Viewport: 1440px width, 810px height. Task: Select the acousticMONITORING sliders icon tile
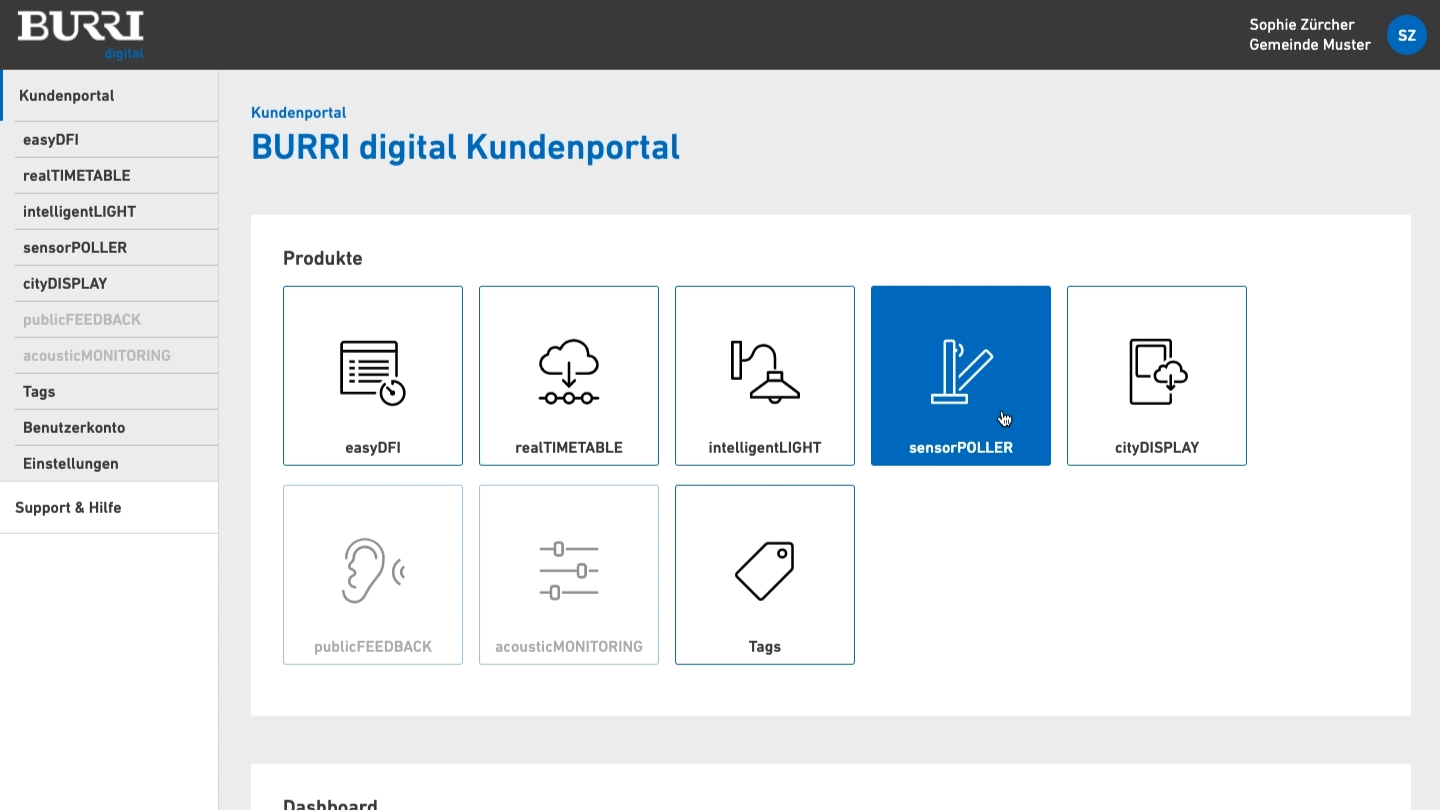568,572
